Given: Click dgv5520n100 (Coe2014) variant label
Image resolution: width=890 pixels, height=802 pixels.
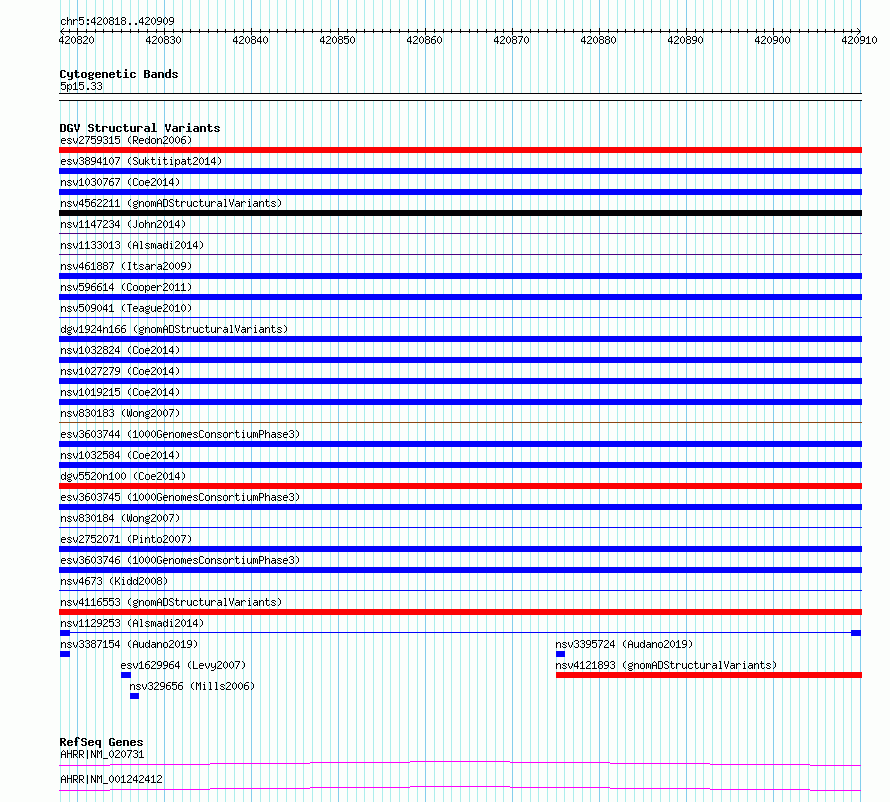Looking at the screenshot, I should click(123, 476).
